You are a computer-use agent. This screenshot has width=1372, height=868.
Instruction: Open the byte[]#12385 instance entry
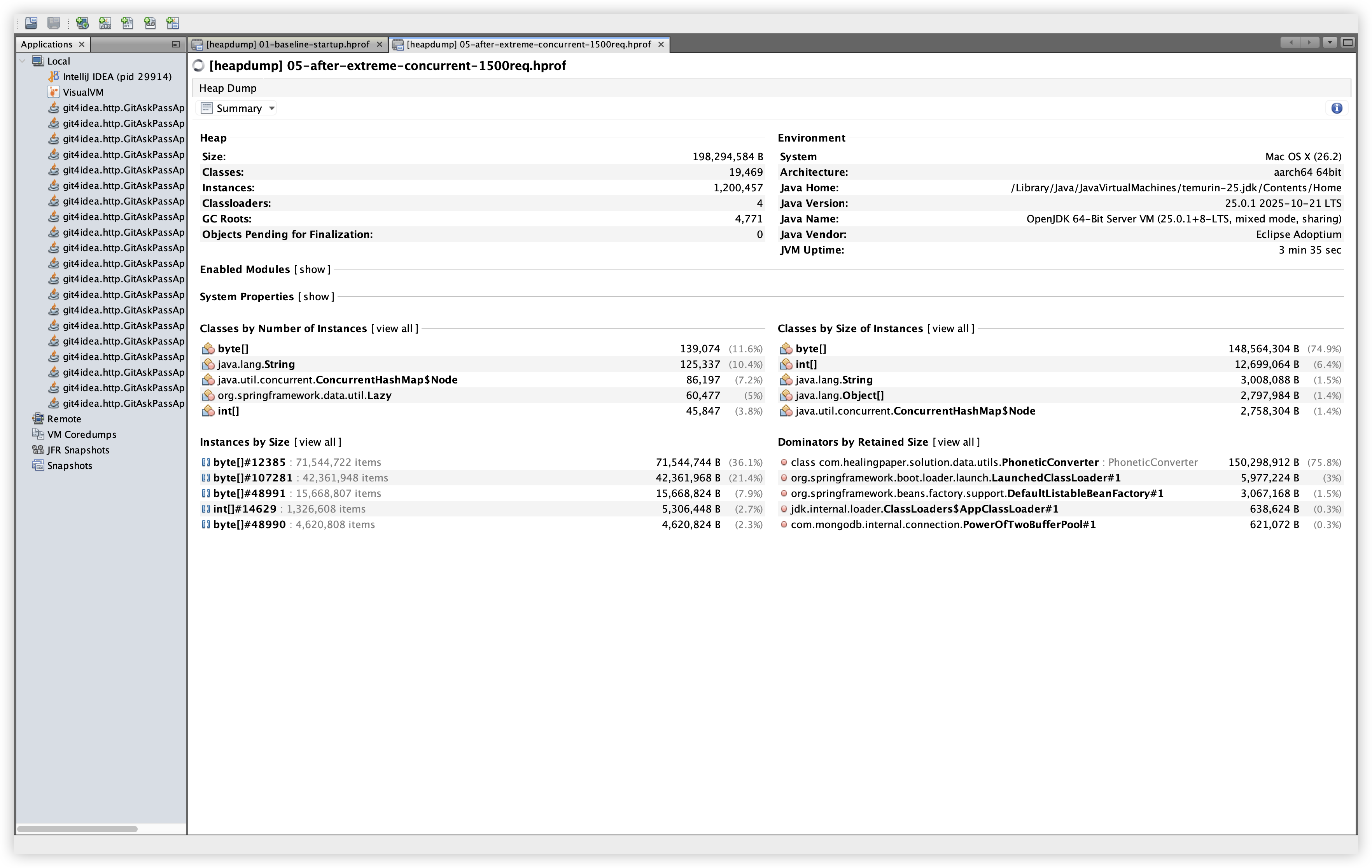coord(249,462)
